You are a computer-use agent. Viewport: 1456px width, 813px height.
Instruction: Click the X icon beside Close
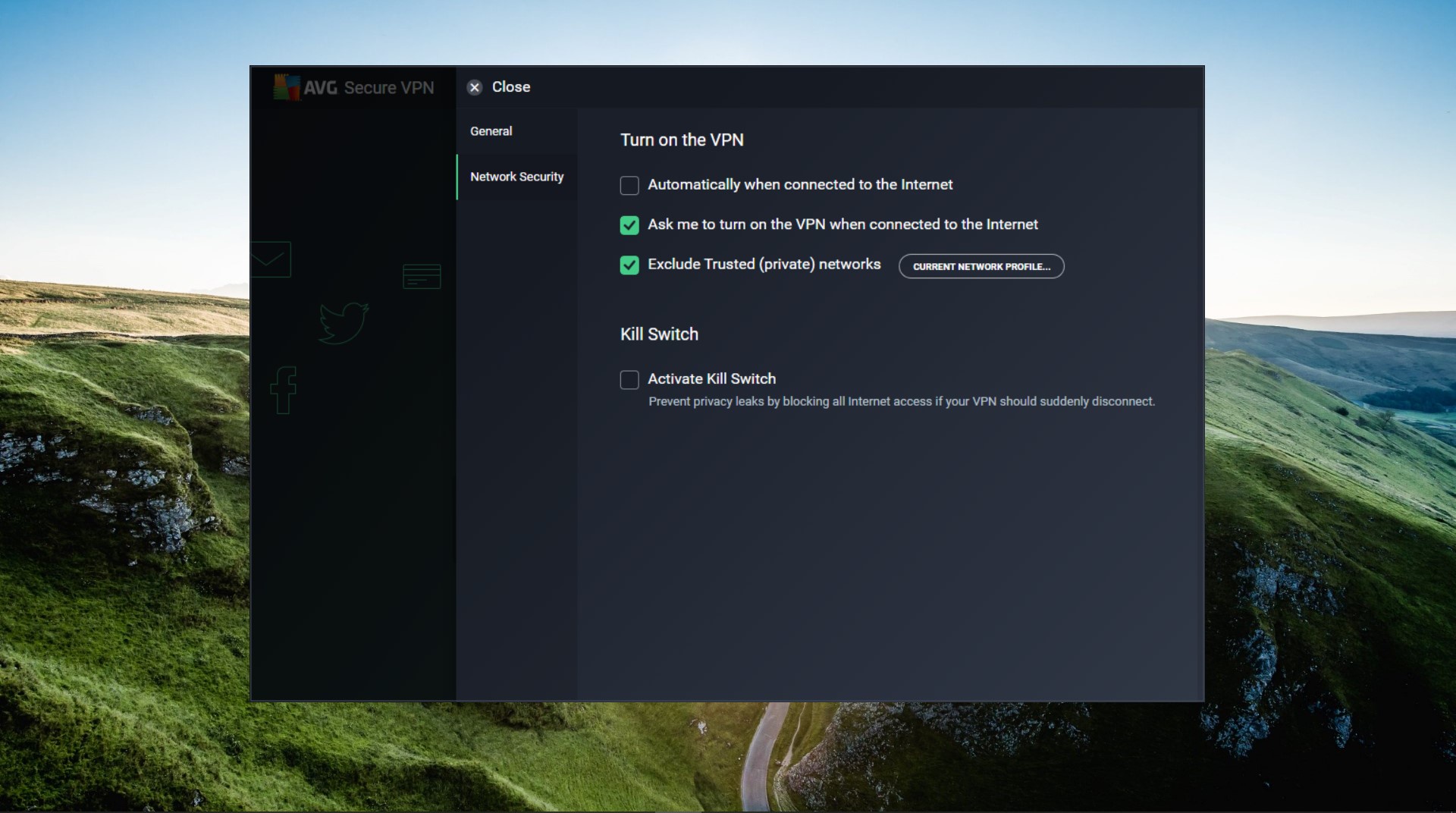click(475, 87)
